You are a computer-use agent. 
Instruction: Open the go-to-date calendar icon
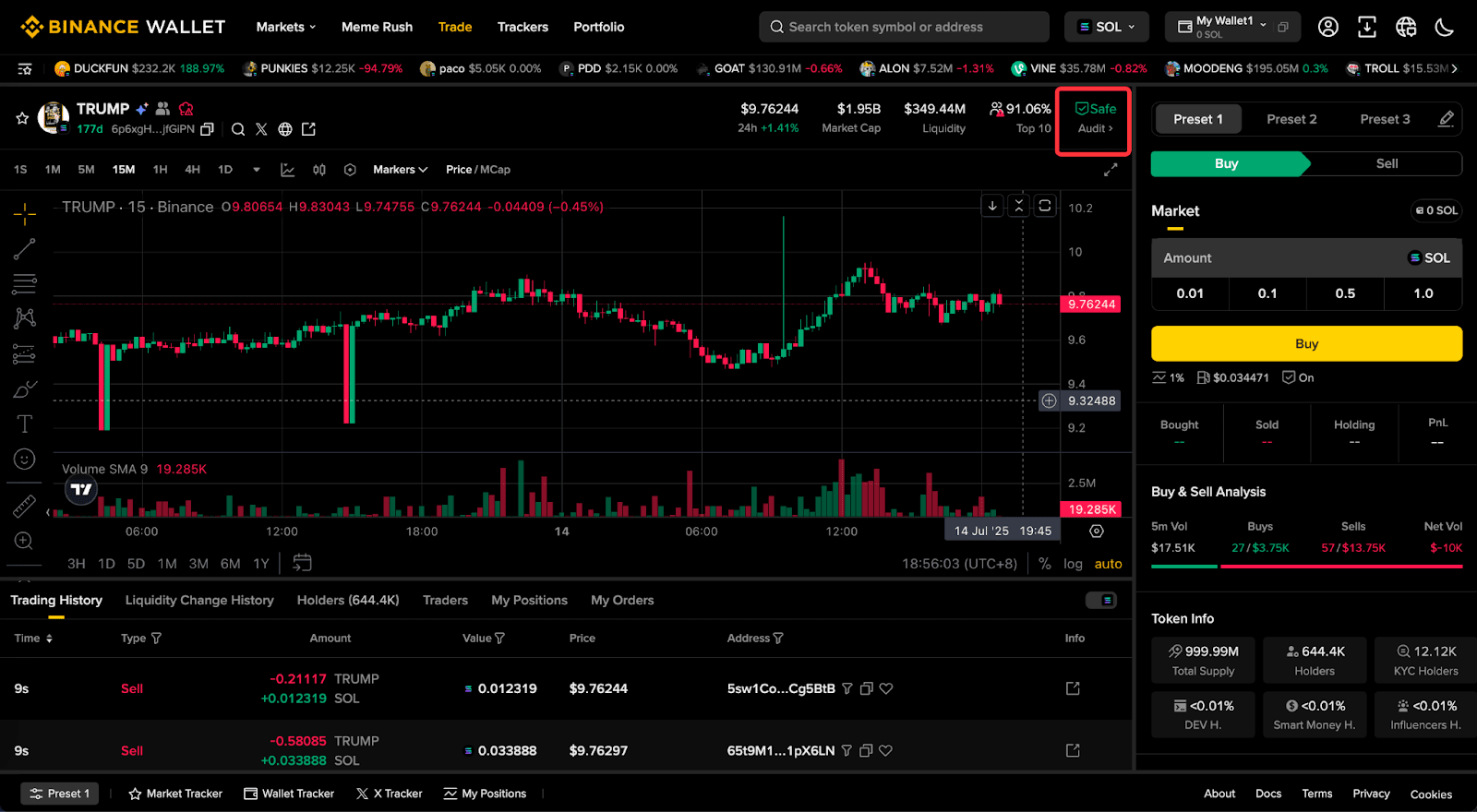tap(302, 563)
